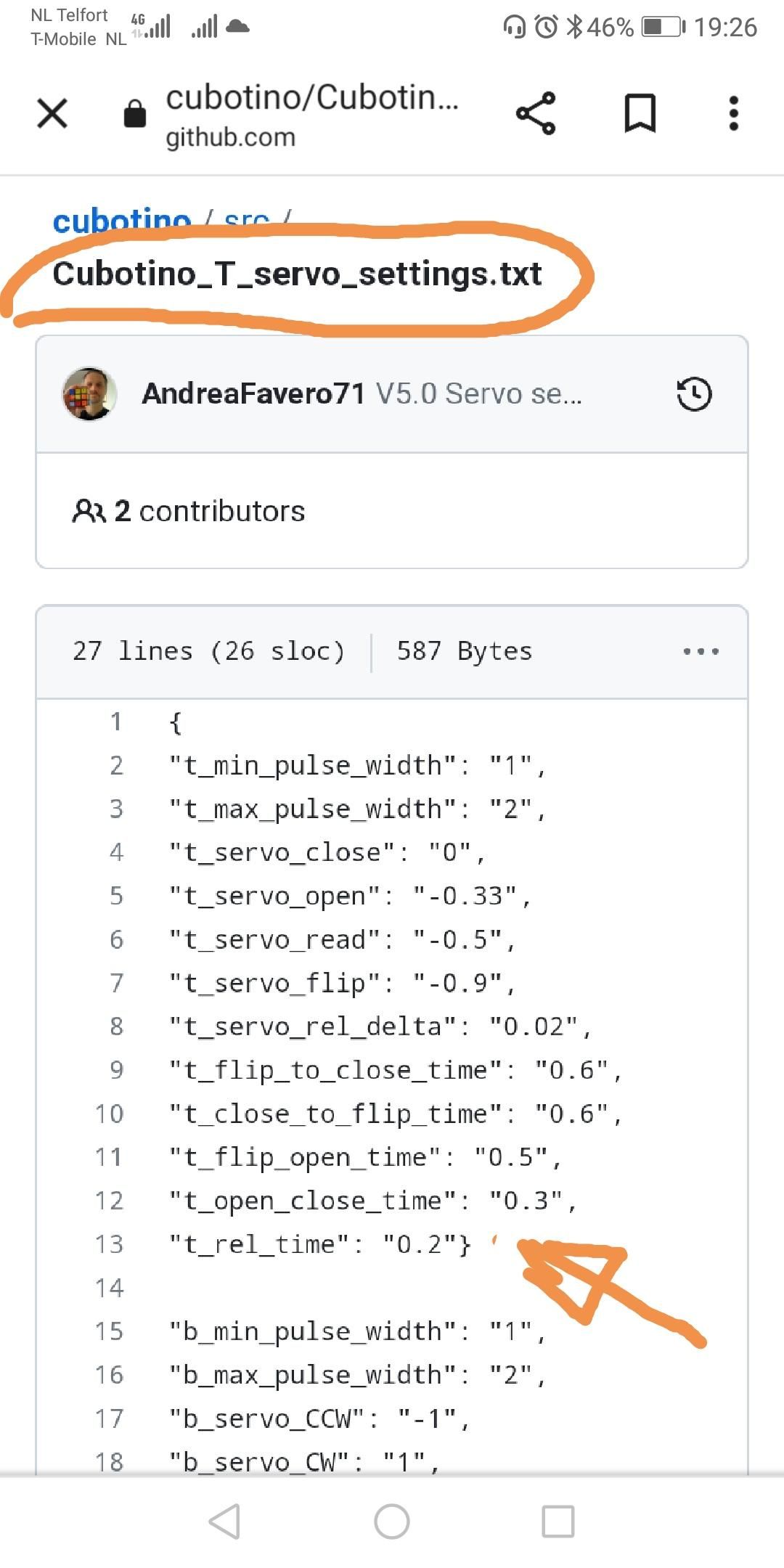Tap the t_servo_flip line of code
Screen dimensions: 784x1568
pos(341,983)
